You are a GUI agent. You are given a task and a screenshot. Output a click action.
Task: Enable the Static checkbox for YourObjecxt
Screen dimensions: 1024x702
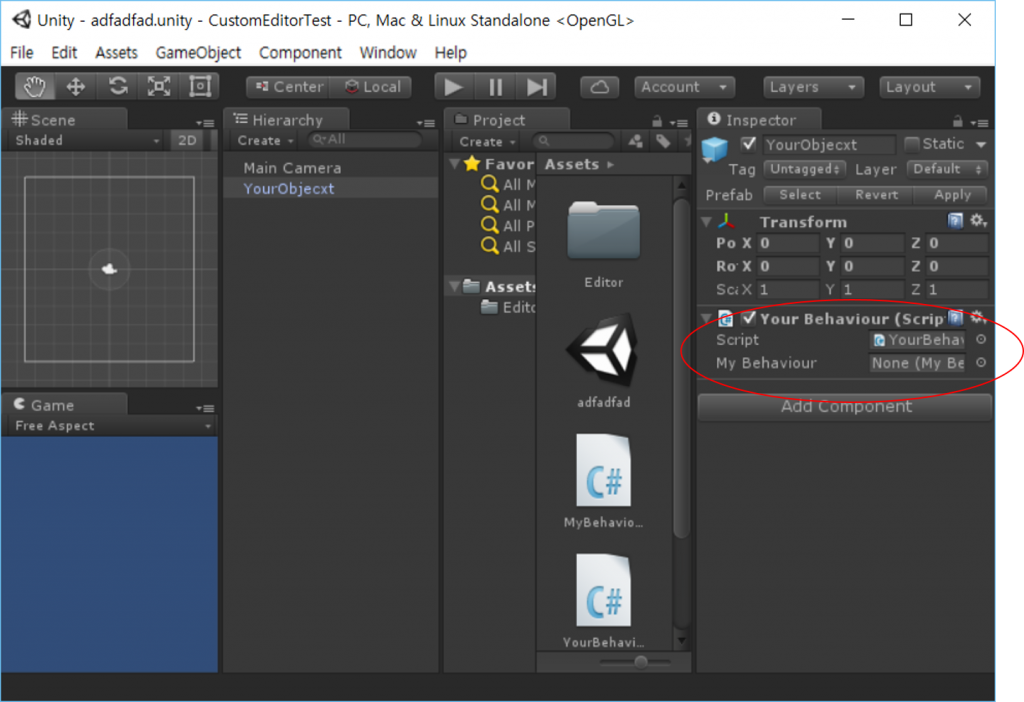pos(913,143)
